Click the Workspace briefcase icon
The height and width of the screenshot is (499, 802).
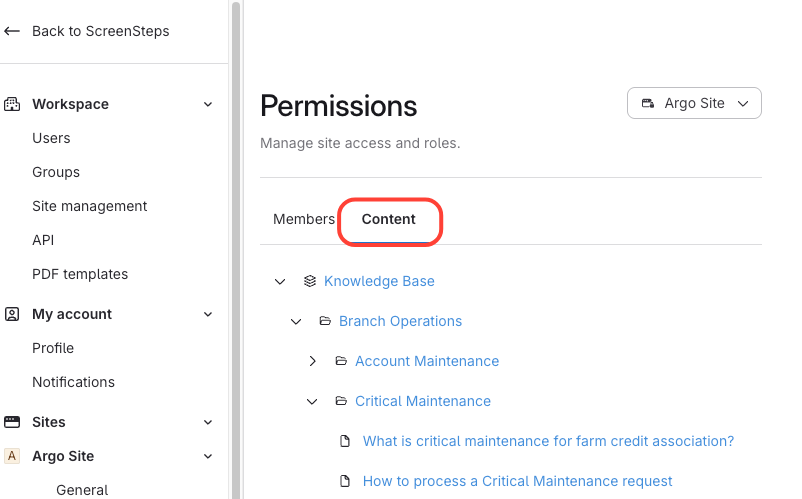point(12,104)
